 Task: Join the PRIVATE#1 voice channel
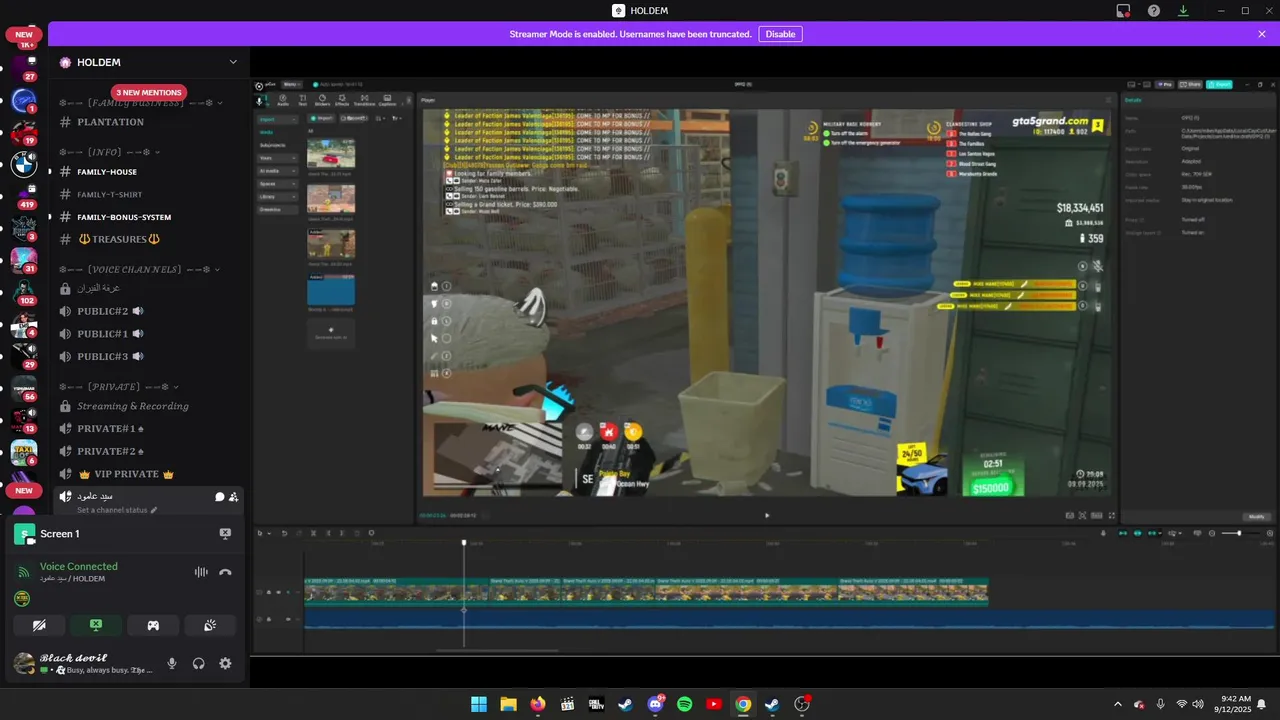tap(146, 428)
